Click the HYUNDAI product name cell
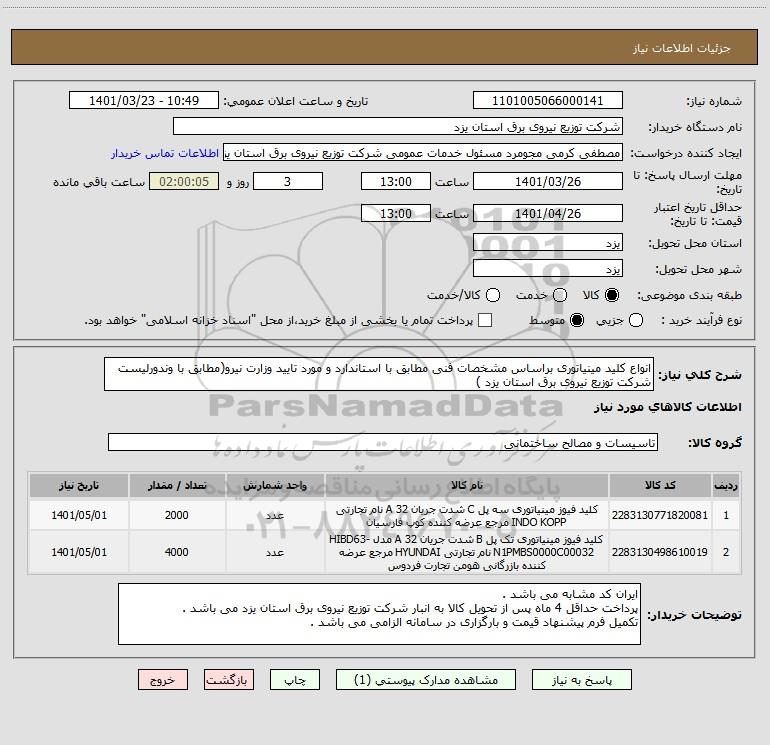770x745 pixels. click(x=467, y=552)
